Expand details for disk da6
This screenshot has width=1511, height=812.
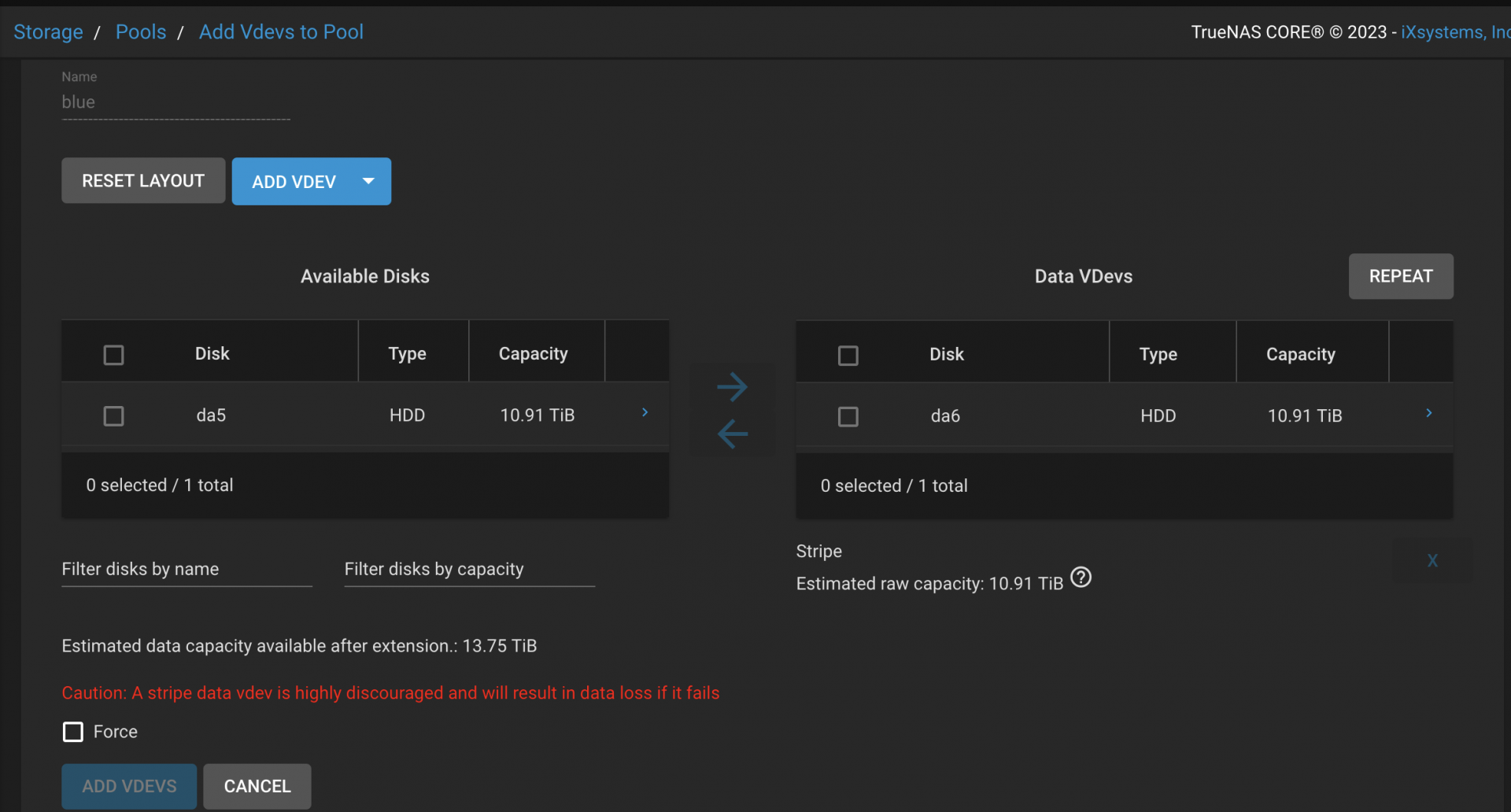coord(1429,414)
